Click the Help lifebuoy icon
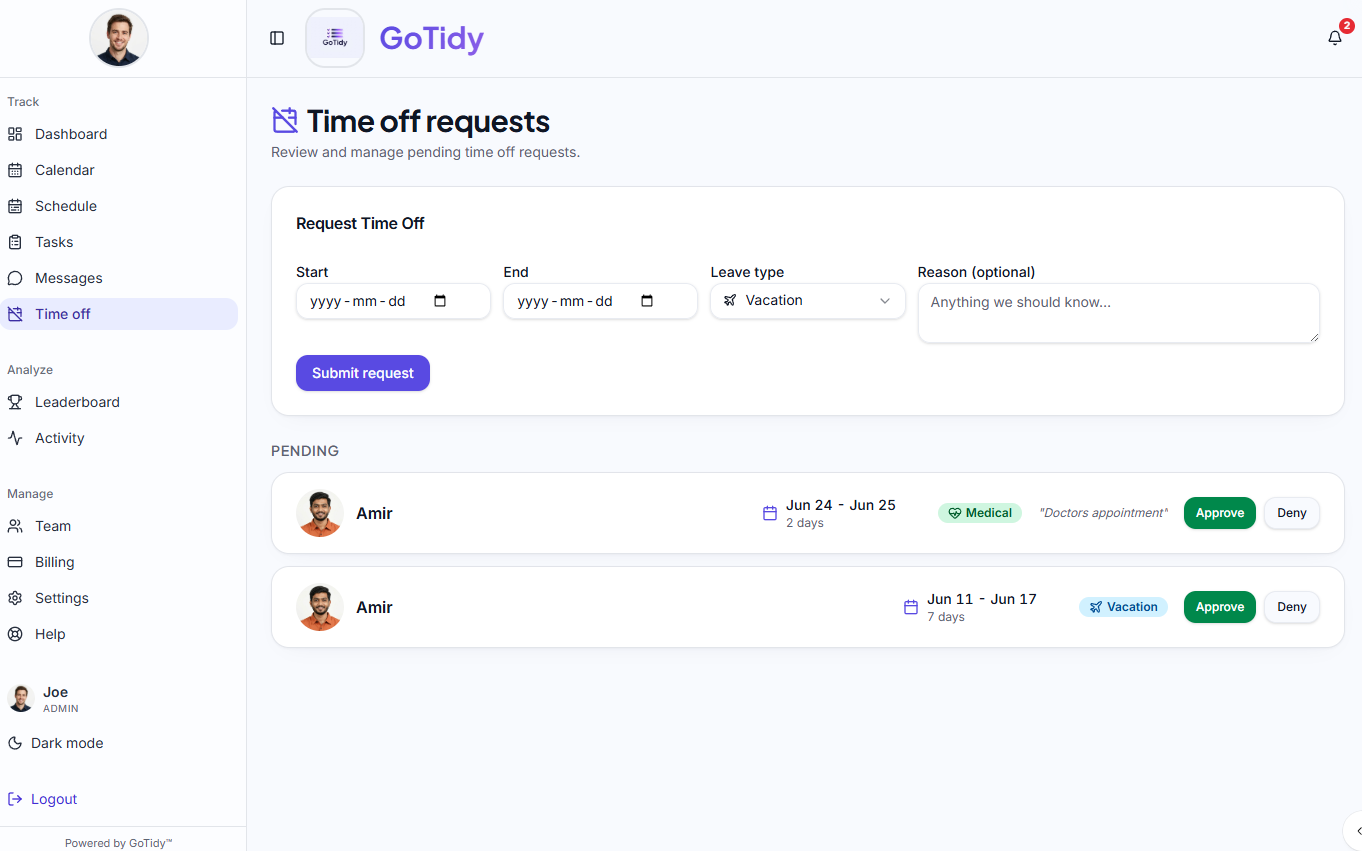 click(15, 634)
